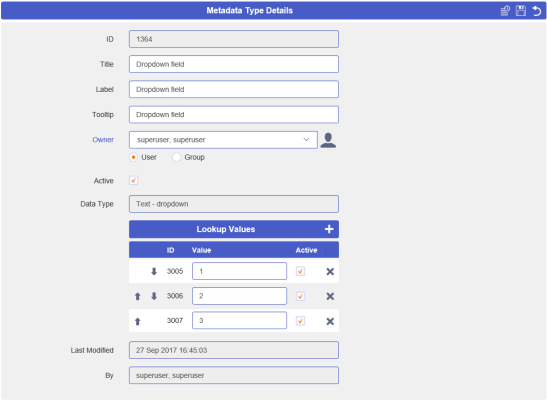This screenshot has height=400, width=547.
Task: Edit the value field of lookup 3005
Action: 239,271
